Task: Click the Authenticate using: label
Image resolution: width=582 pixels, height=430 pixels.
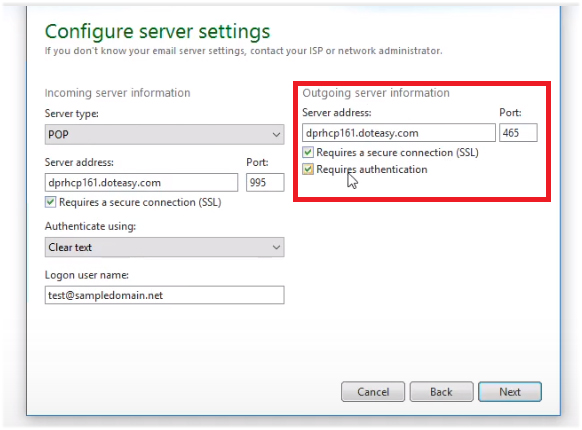Action: (x=90, y=226)
